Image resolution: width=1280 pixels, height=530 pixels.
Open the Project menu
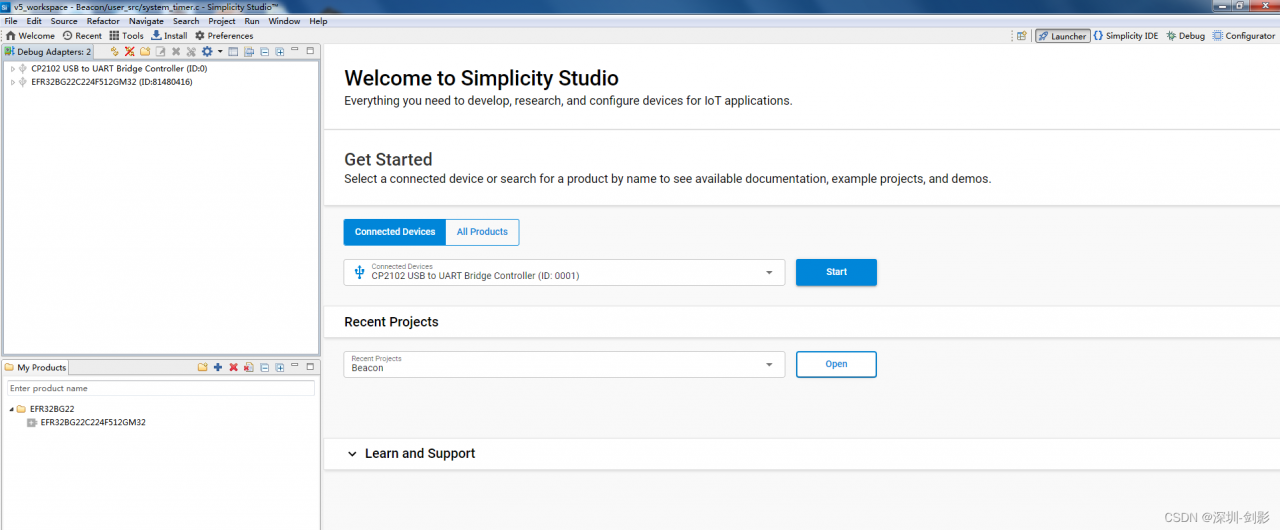(x=222, y=21)
